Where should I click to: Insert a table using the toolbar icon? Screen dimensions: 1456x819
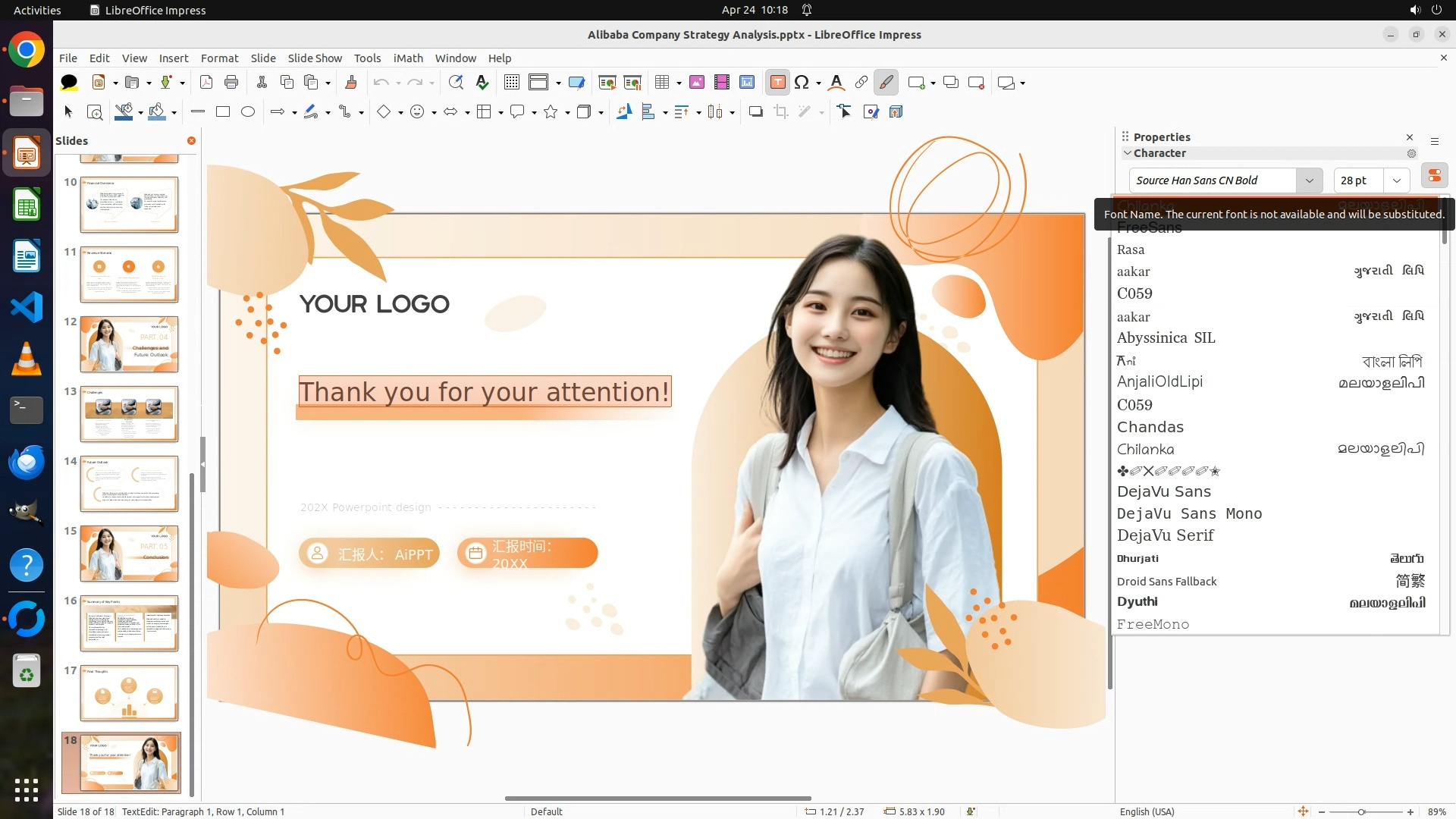tap(662, 83)
